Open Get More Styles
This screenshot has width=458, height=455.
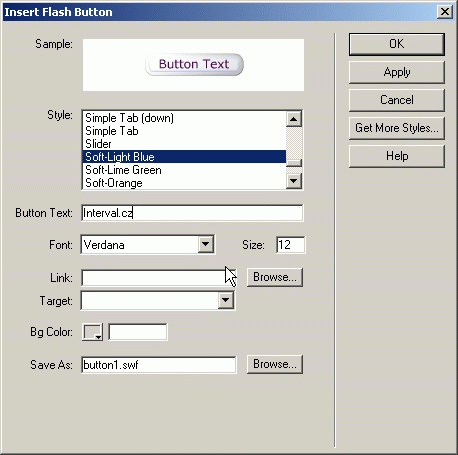click(397, 128)
